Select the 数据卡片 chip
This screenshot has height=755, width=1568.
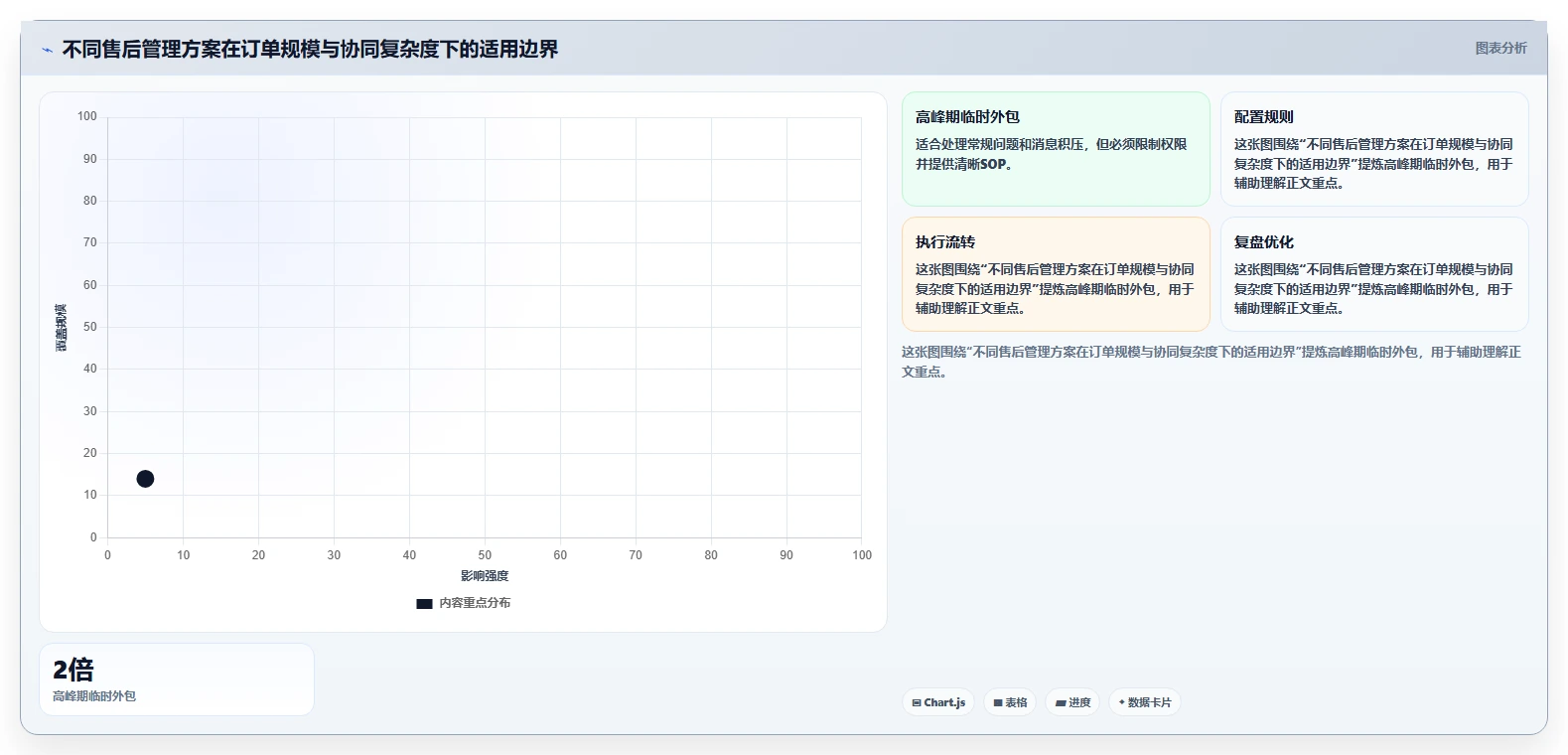tap(1145, 702)
